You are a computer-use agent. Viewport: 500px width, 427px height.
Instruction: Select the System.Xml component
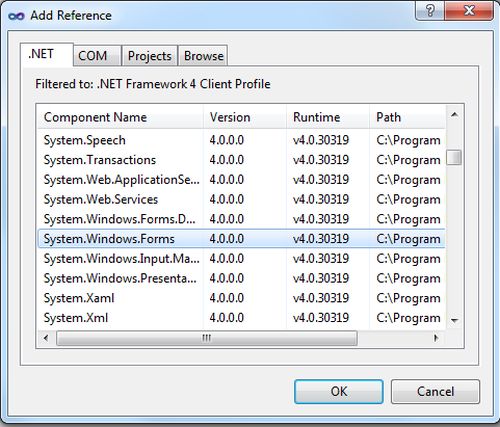[x=242, y=318]
